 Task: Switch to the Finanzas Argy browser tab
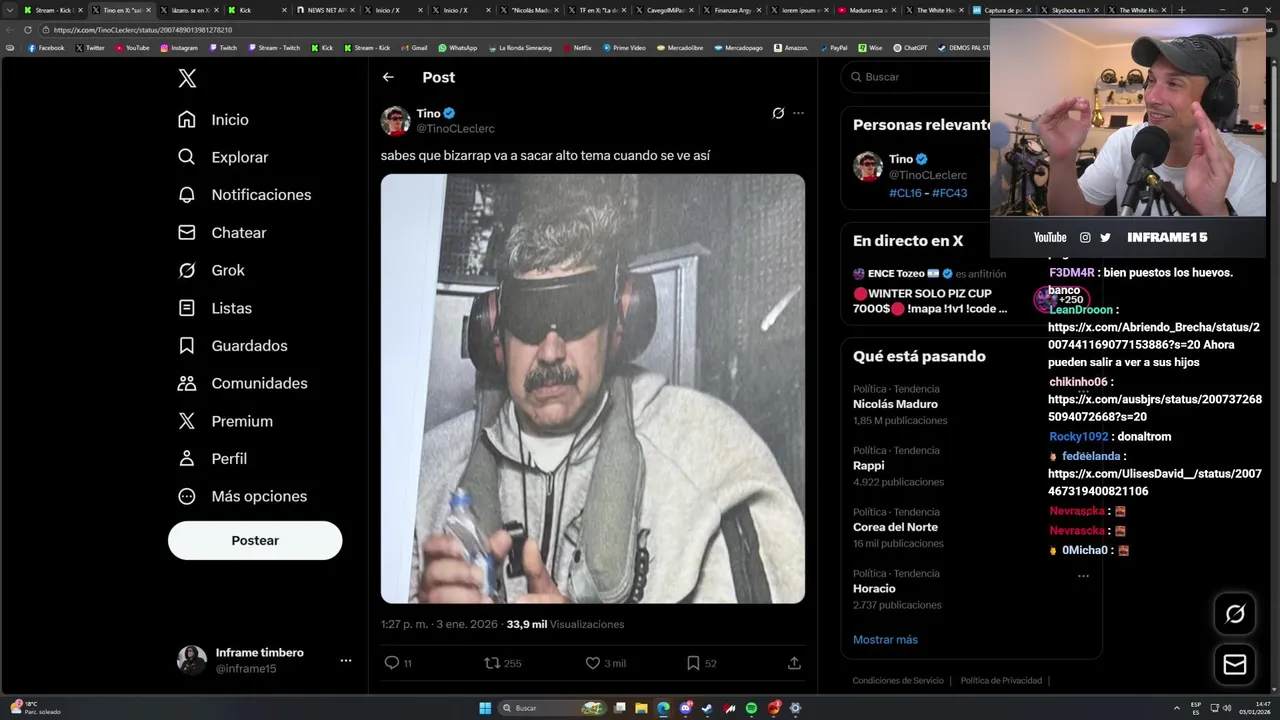point(733,10)
